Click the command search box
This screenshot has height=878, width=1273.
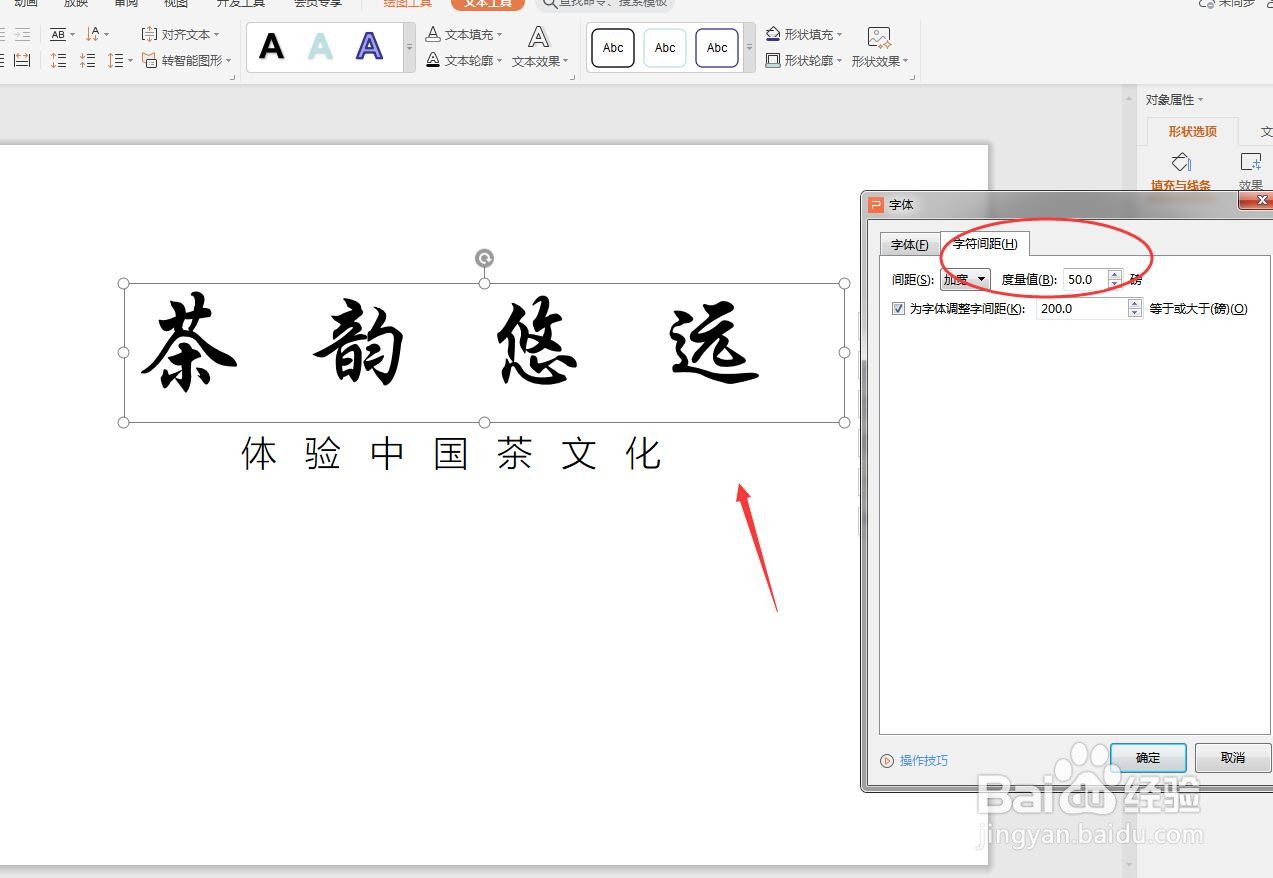605,4
